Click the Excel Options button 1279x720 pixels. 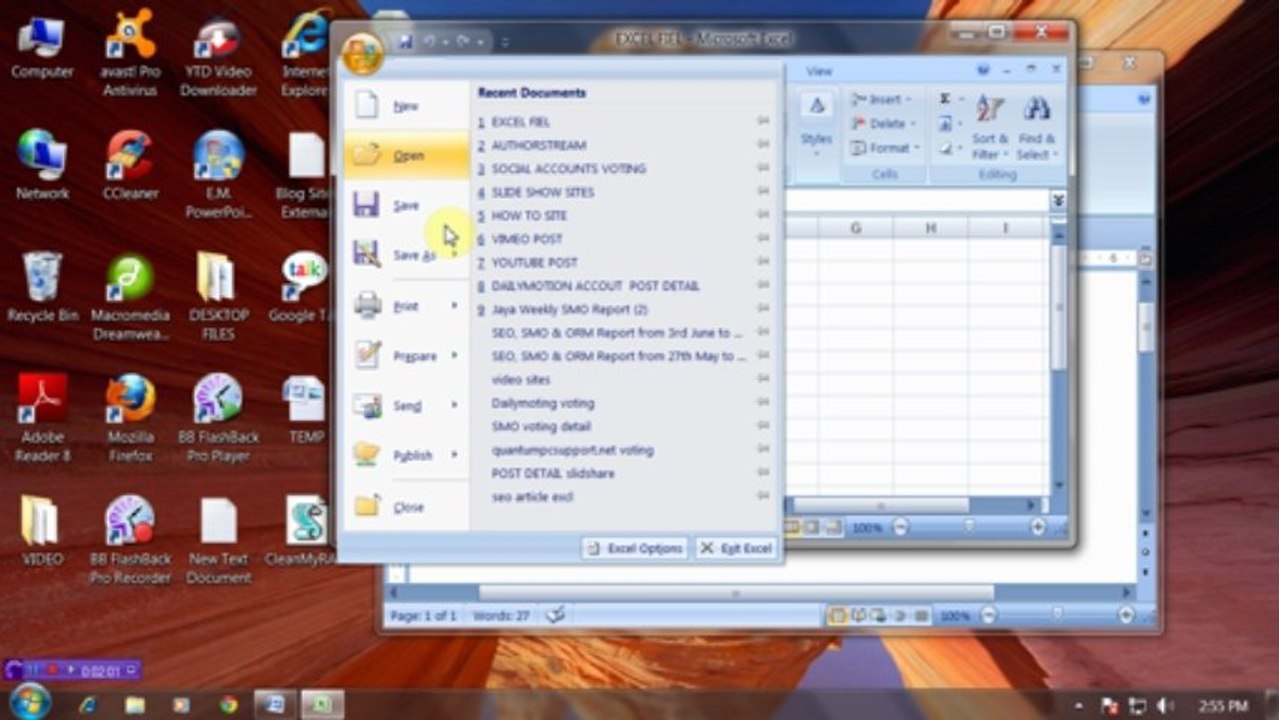(635, 548)
